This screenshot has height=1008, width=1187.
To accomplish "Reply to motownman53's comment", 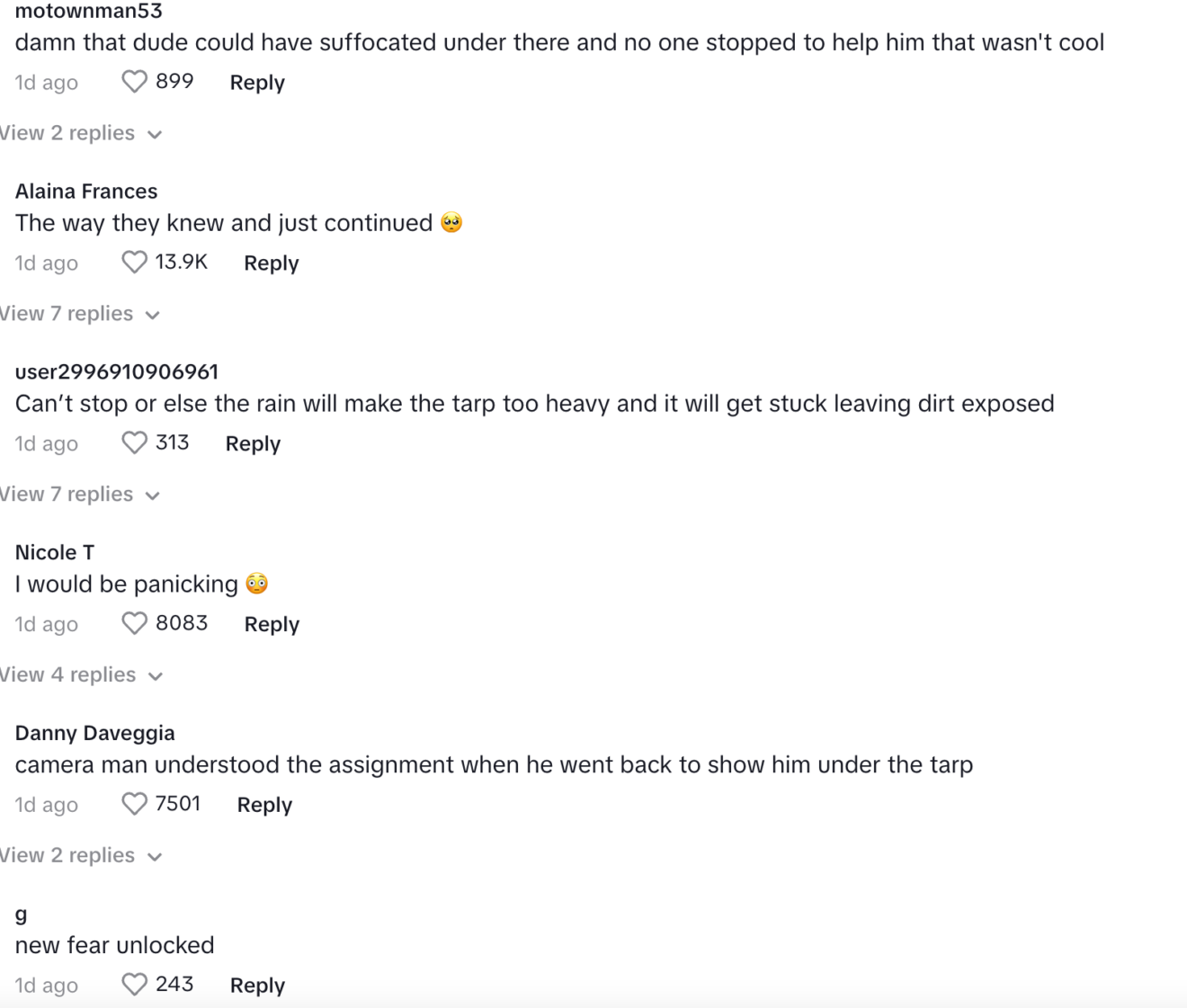I will click(257, 83).
